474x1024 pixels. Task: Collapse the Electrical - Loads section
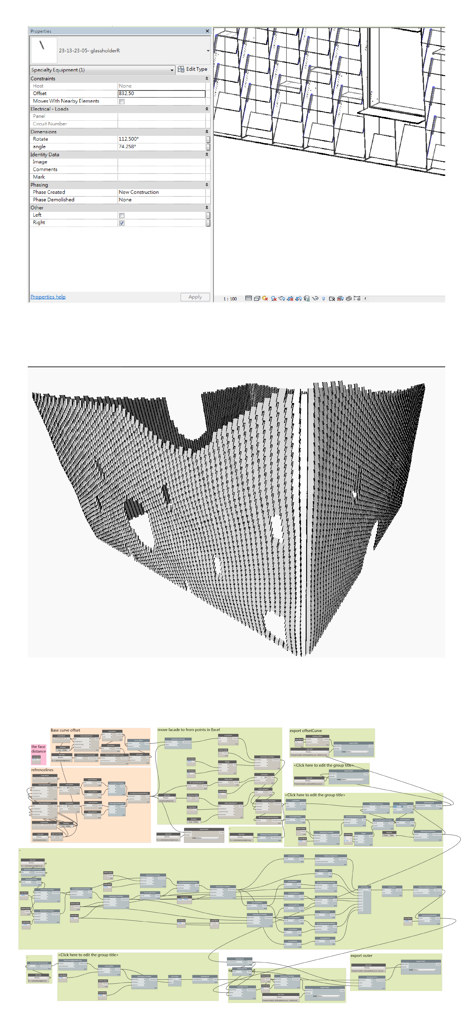pyautogui.click(x=208, y=109)
